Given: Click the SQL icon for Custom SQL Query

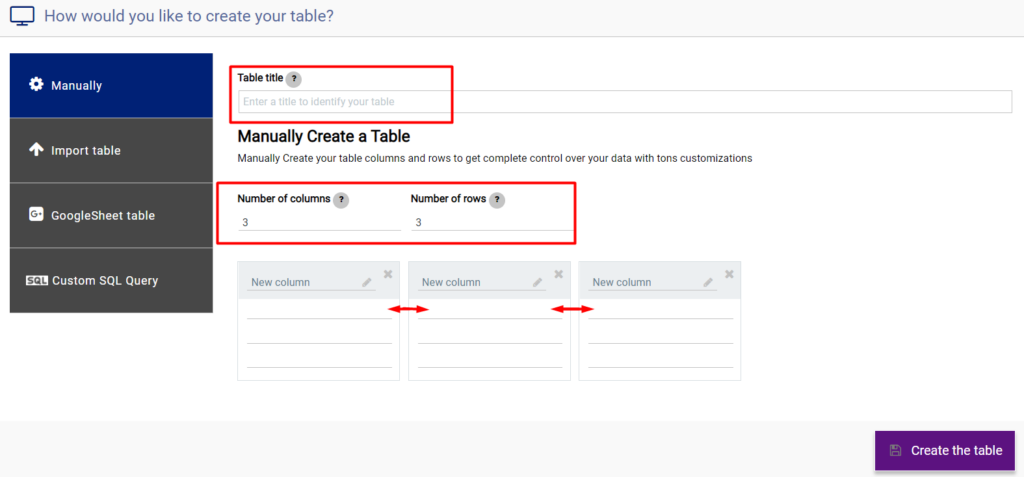Looking at the screenshot, I should 37,281.
